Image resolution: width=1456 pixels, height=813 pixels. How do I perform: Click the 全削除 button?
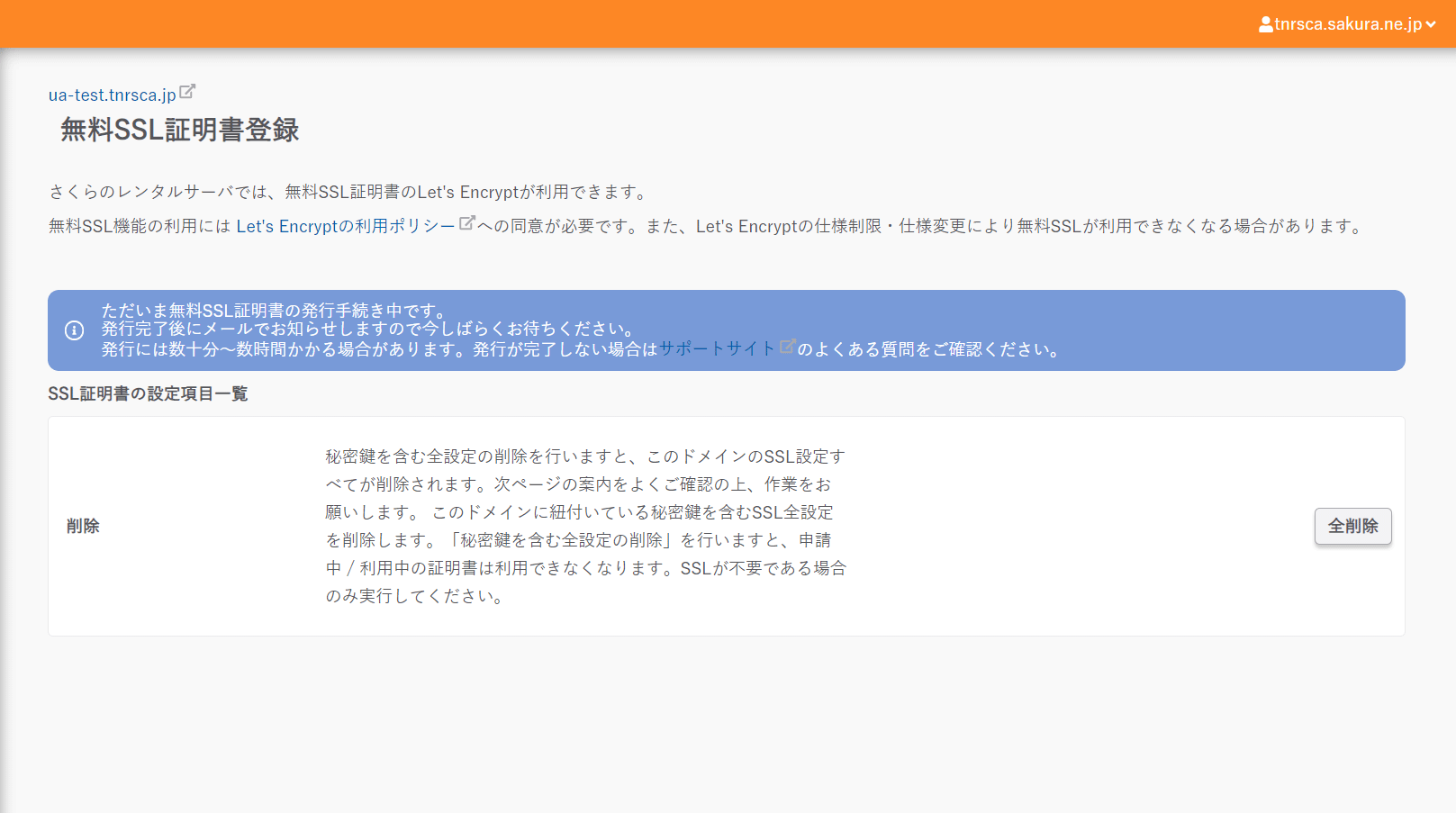point(1352,526)
